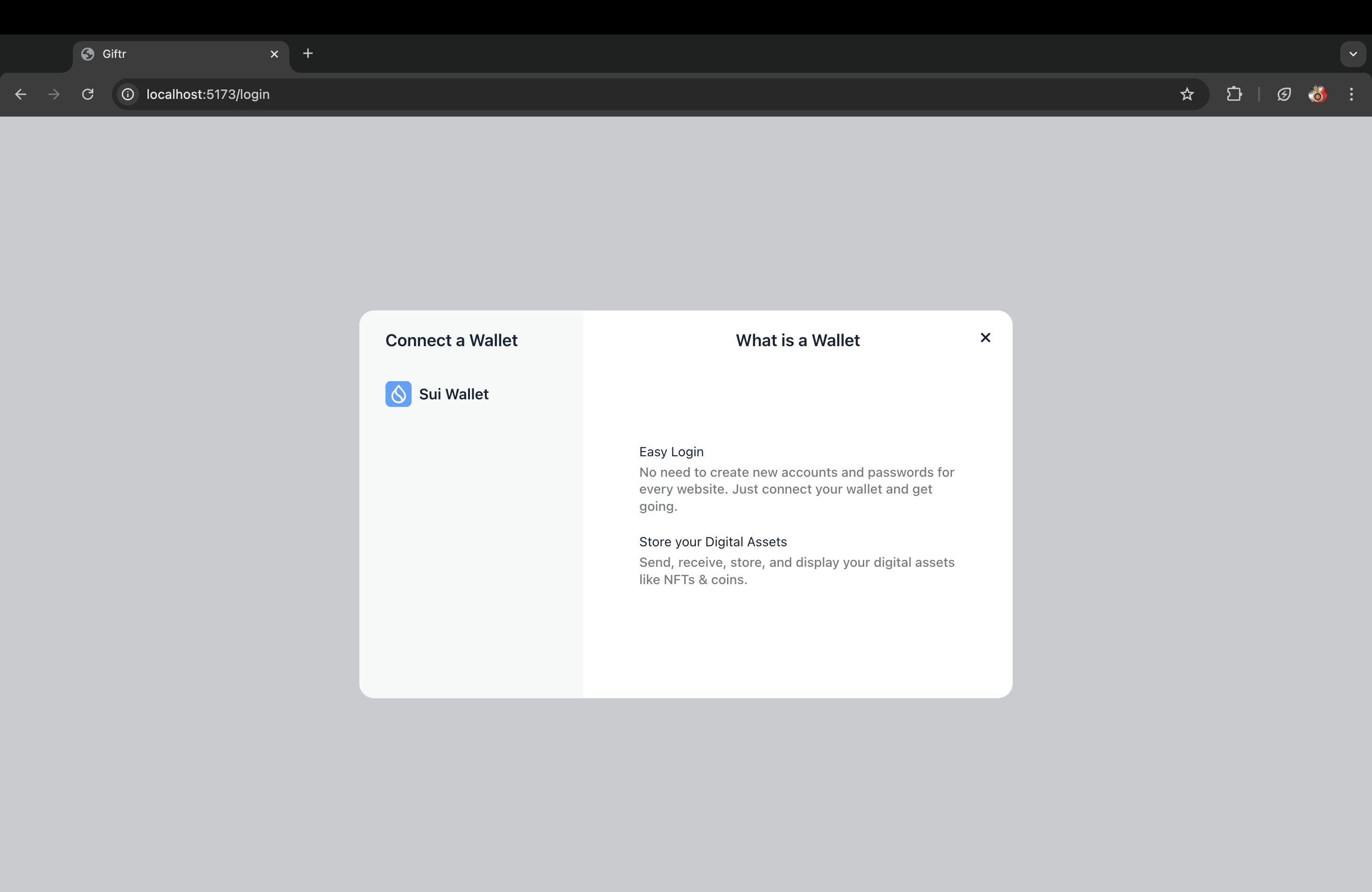This screenshot has width=1372, height=892.
Task: Click the What is a Wallet heading
Action: coord(797,341)
